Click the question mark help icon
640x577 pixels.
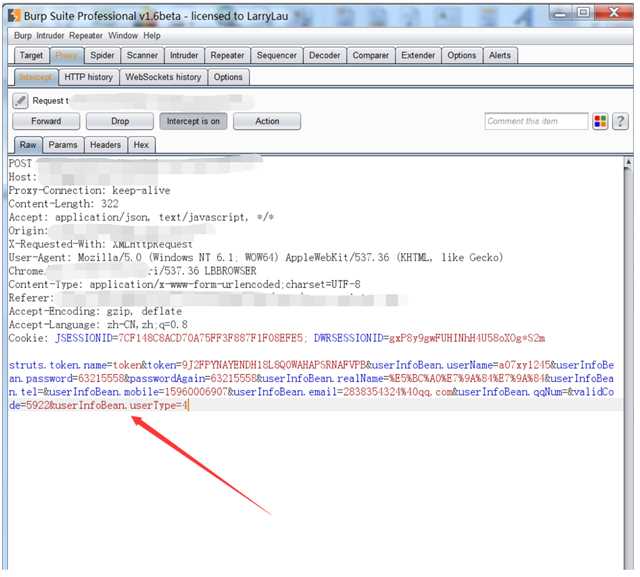620,121
